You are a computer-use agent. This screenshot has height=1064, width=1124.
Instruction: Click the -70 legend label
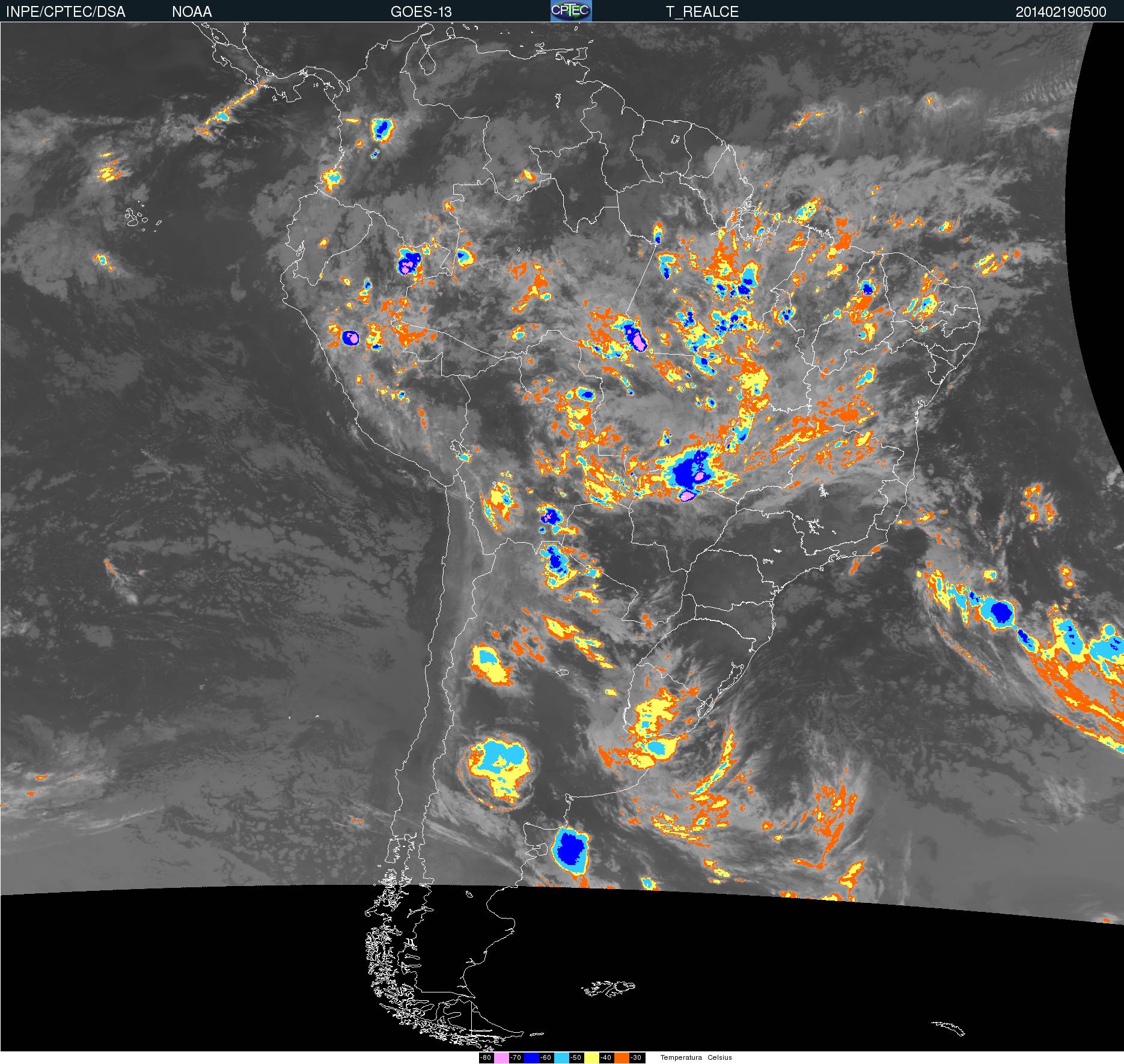tap(516, 1058)
